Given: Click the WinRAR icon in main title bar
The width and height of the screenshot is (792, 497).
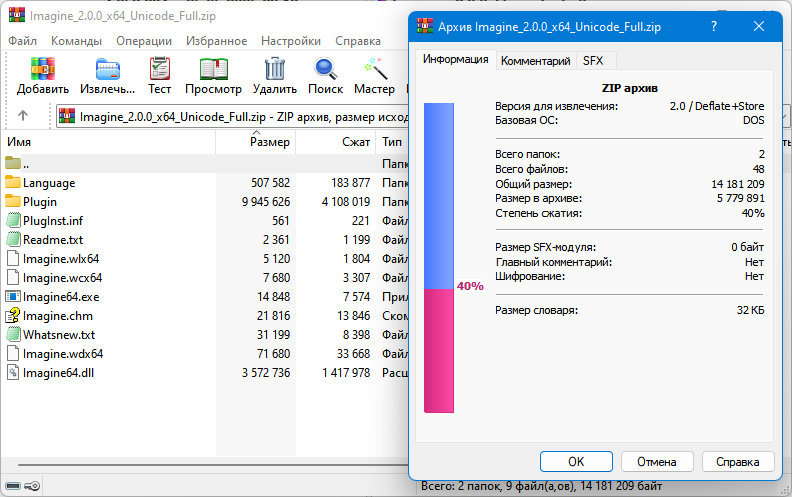Looking at the screenshot, I should point(17,14).
